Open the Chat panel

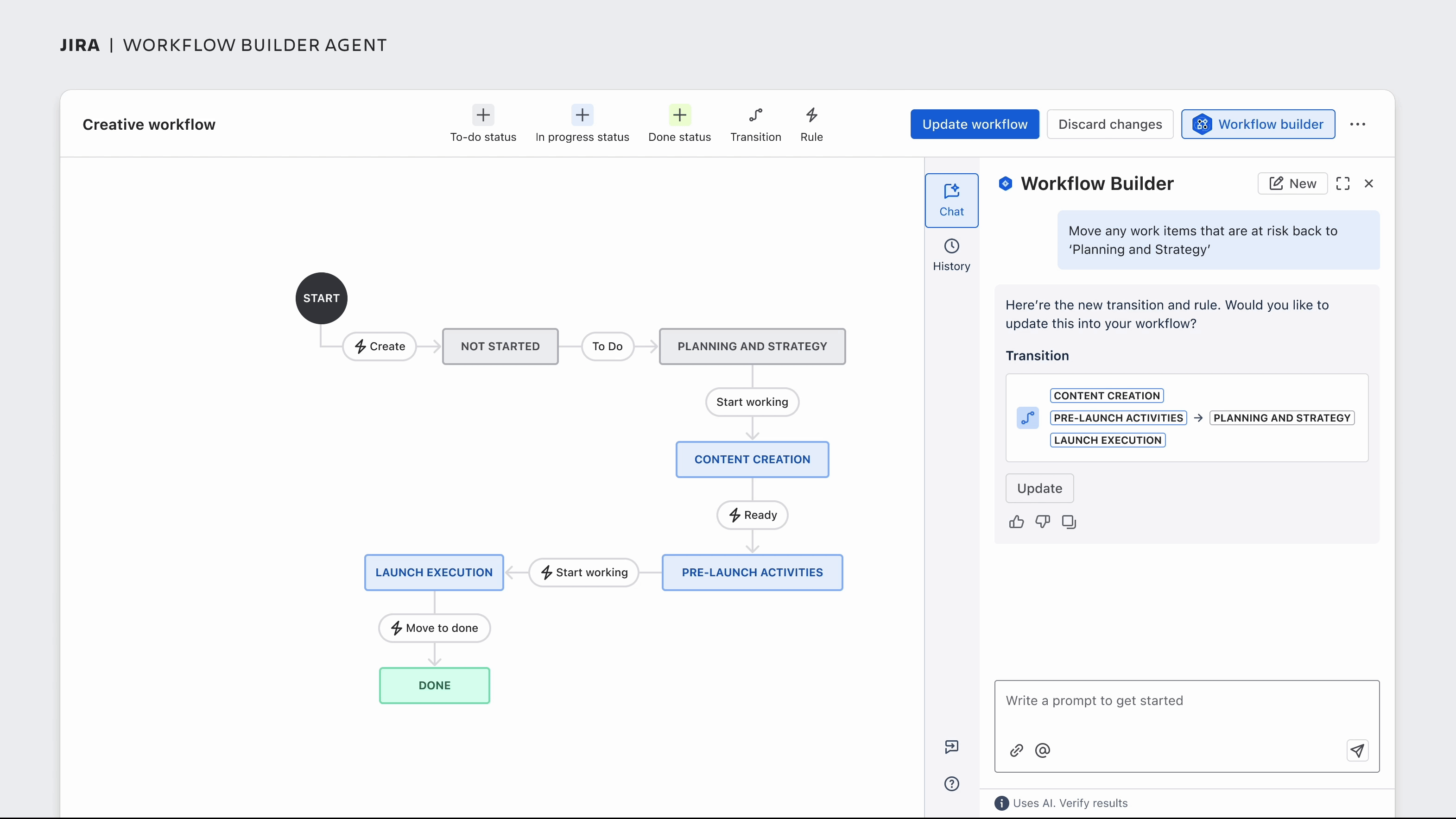(x=951, y=201)
